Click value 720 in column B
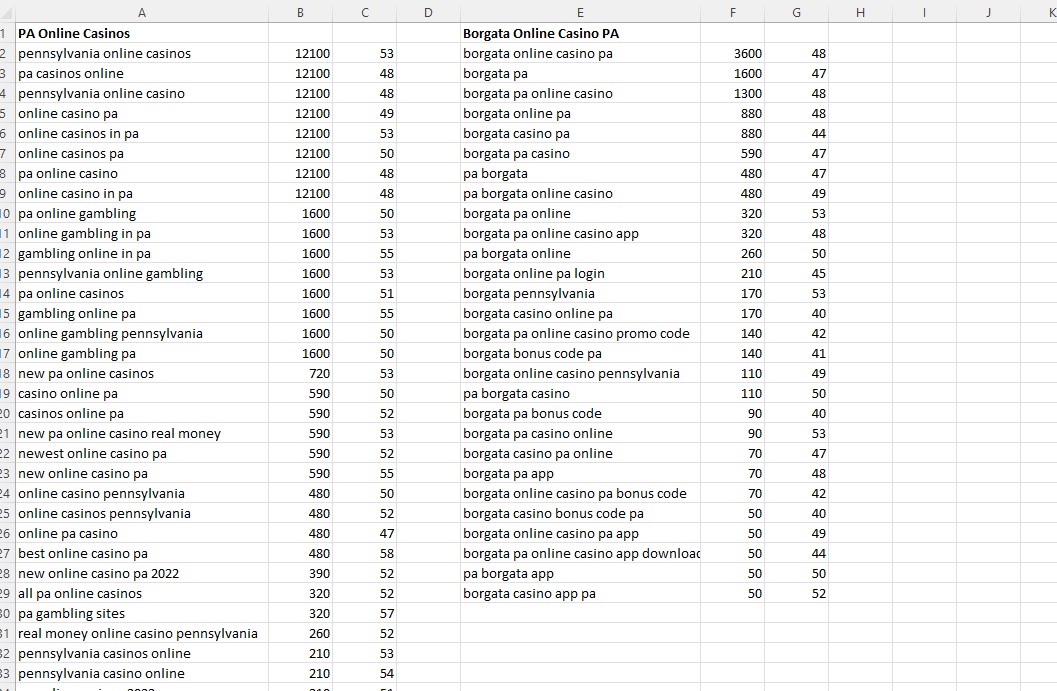The height and width of the screenshot is (691, 1057). click(300, 373)
